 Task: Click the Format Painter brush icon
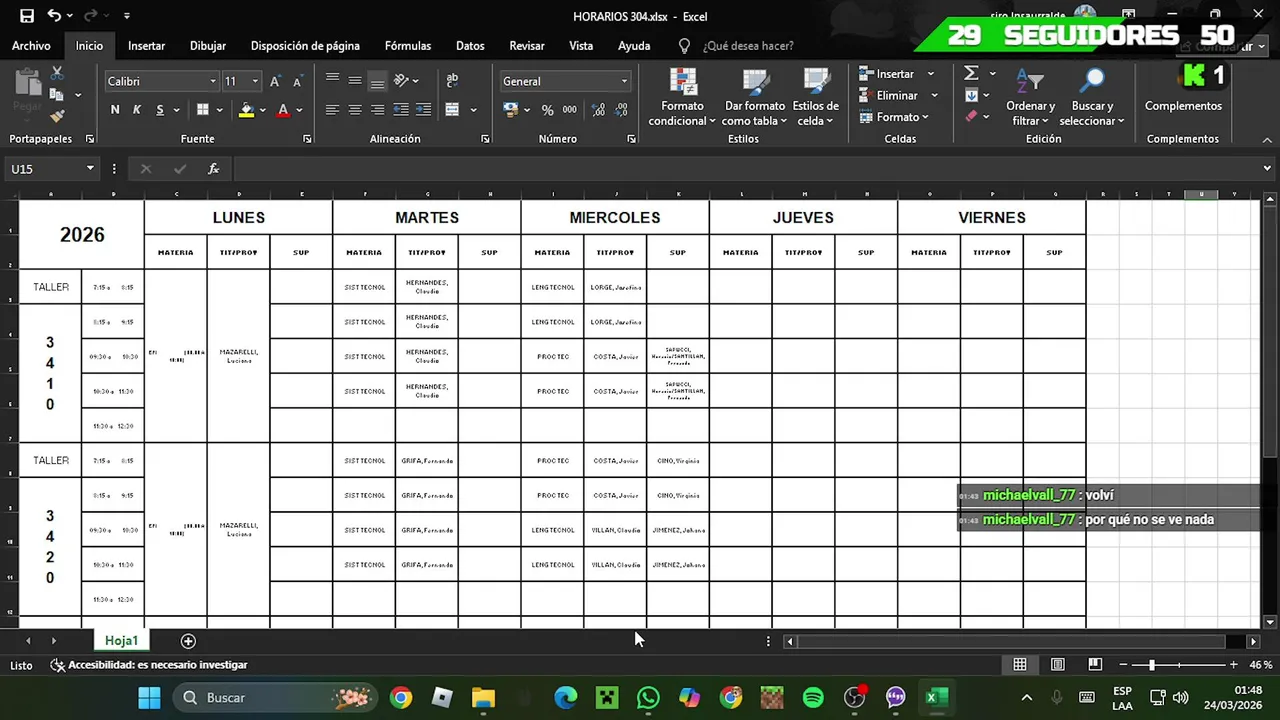(x=57, y=116)
